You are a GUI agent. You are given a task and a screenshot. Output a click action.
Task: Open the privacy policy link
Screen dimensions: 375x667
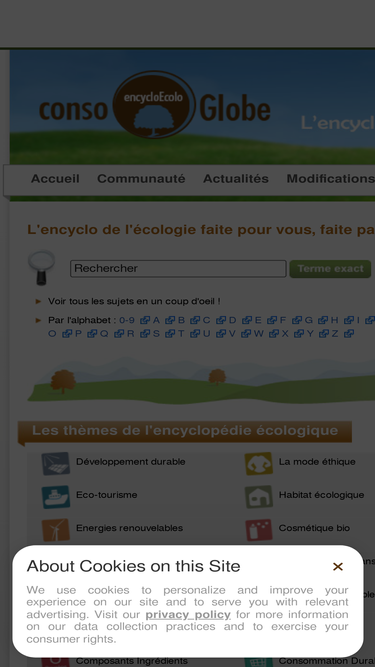188,615
